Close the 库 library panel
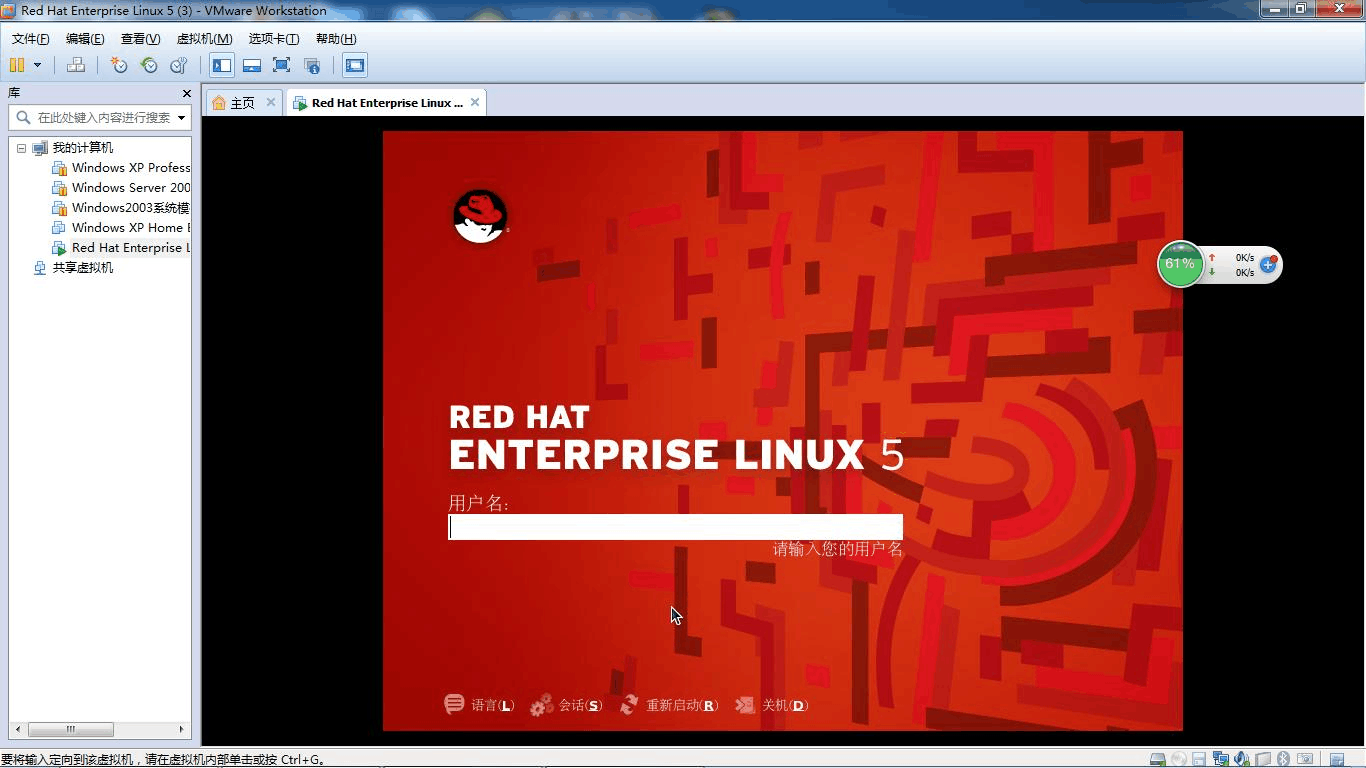The image size is (1366, 768). click(x=187, y=93)
